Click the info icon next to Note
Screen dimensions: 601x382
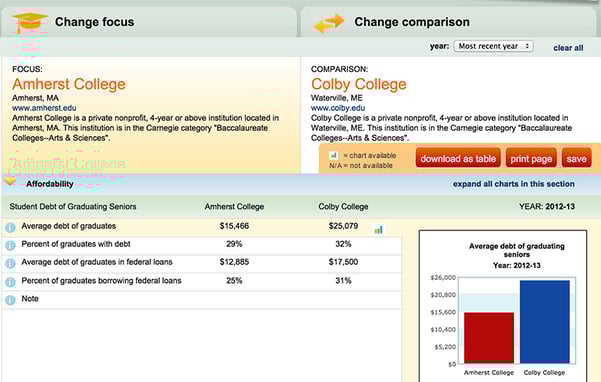(10, 300)
